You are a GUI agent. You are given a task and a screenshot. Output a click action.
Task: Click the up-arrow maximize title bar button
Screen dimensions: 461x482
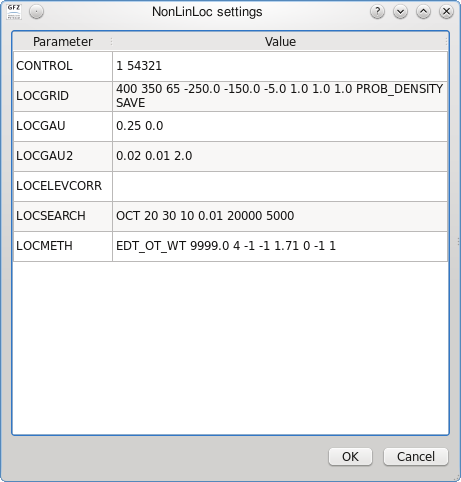click(x=423, y=12)
